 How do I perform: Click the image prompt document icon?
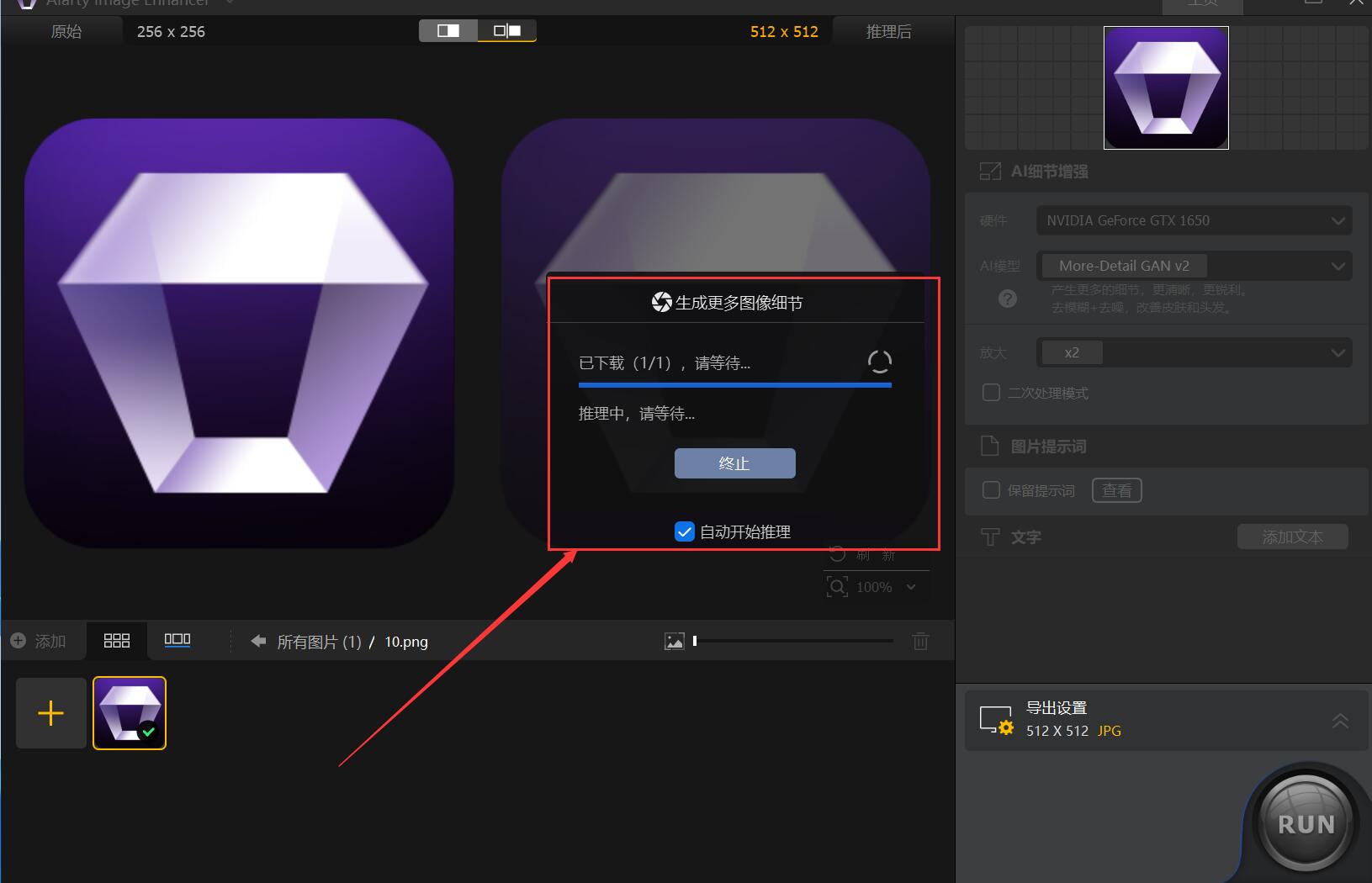point(990,446)
